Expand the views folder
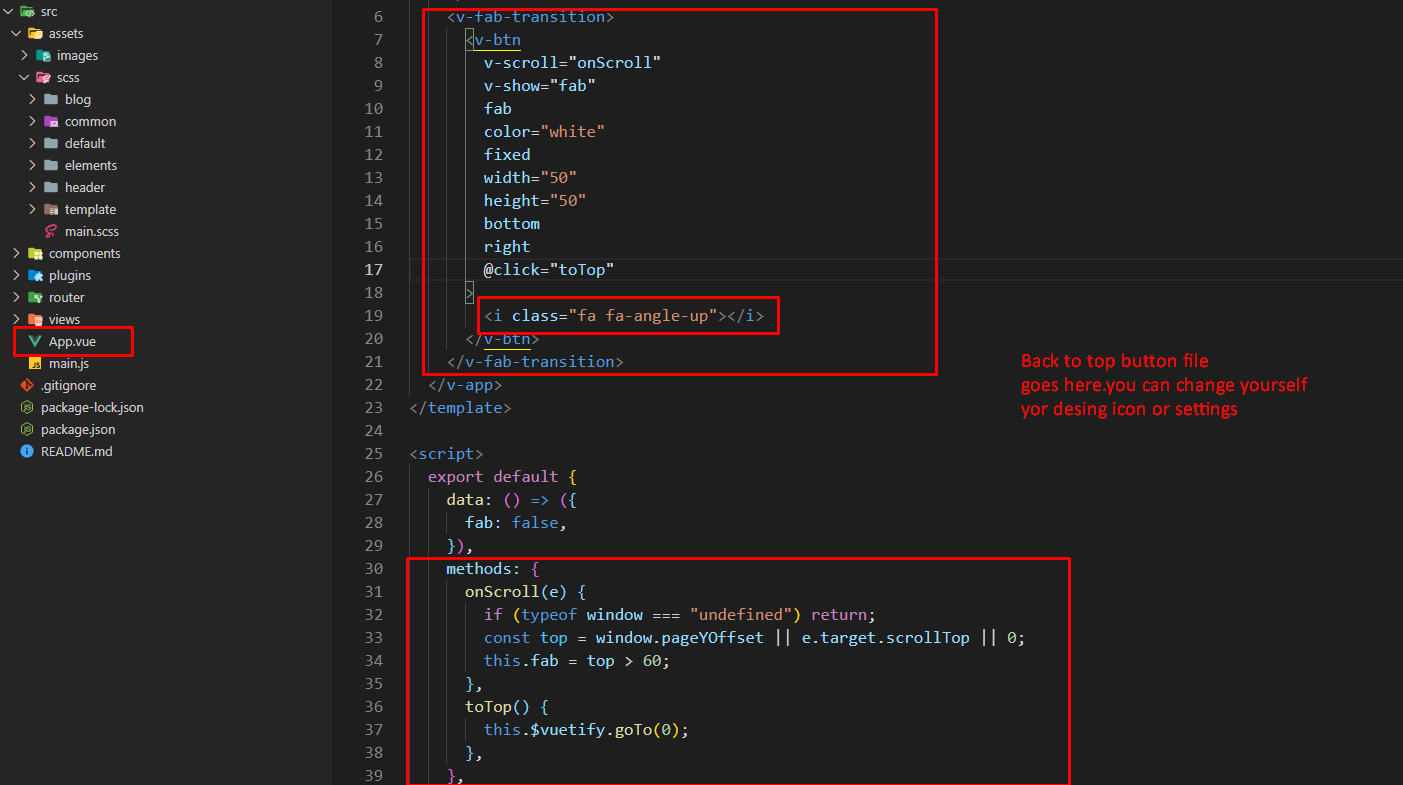The height and width of the screenshot is (785, 1403). pos(16,320)
